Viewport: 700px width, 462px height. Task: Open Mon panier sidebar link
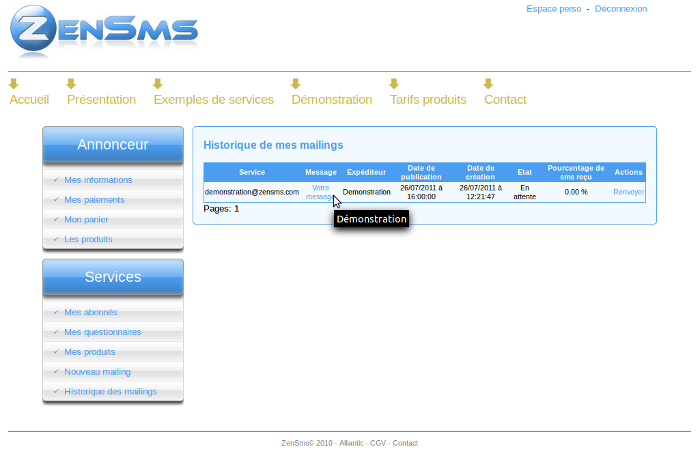[x=88, y=220]
